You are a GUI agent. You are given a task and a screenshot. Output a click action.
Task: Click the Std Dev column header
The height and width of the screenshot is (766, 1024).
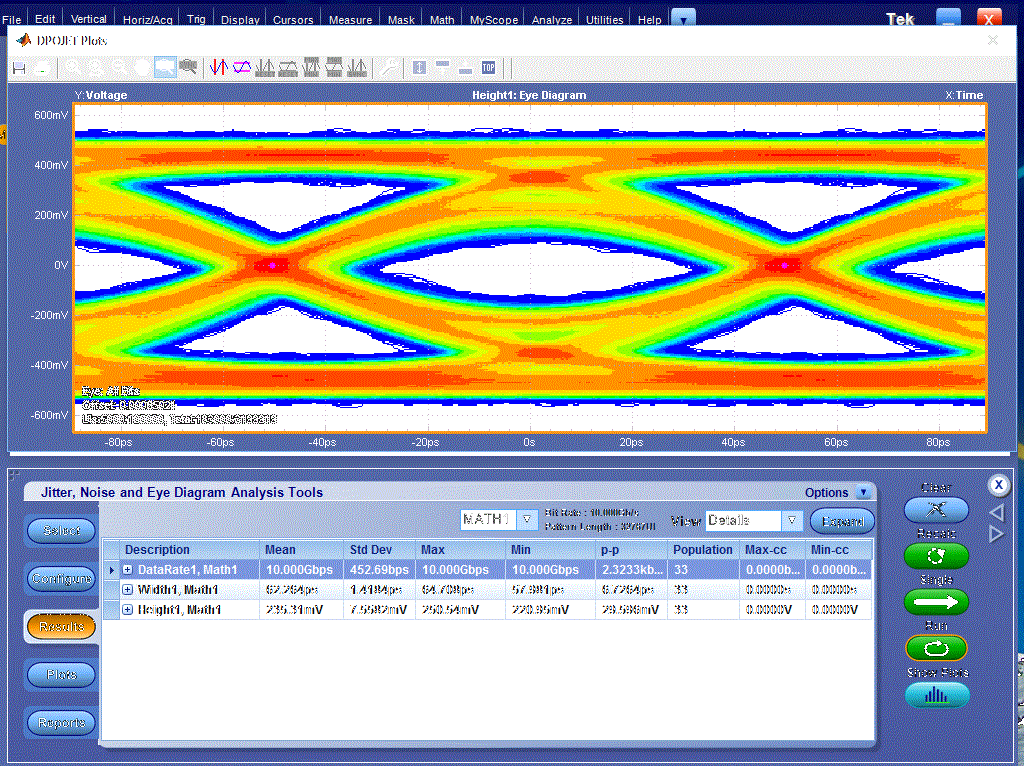(x=379, y=550)
